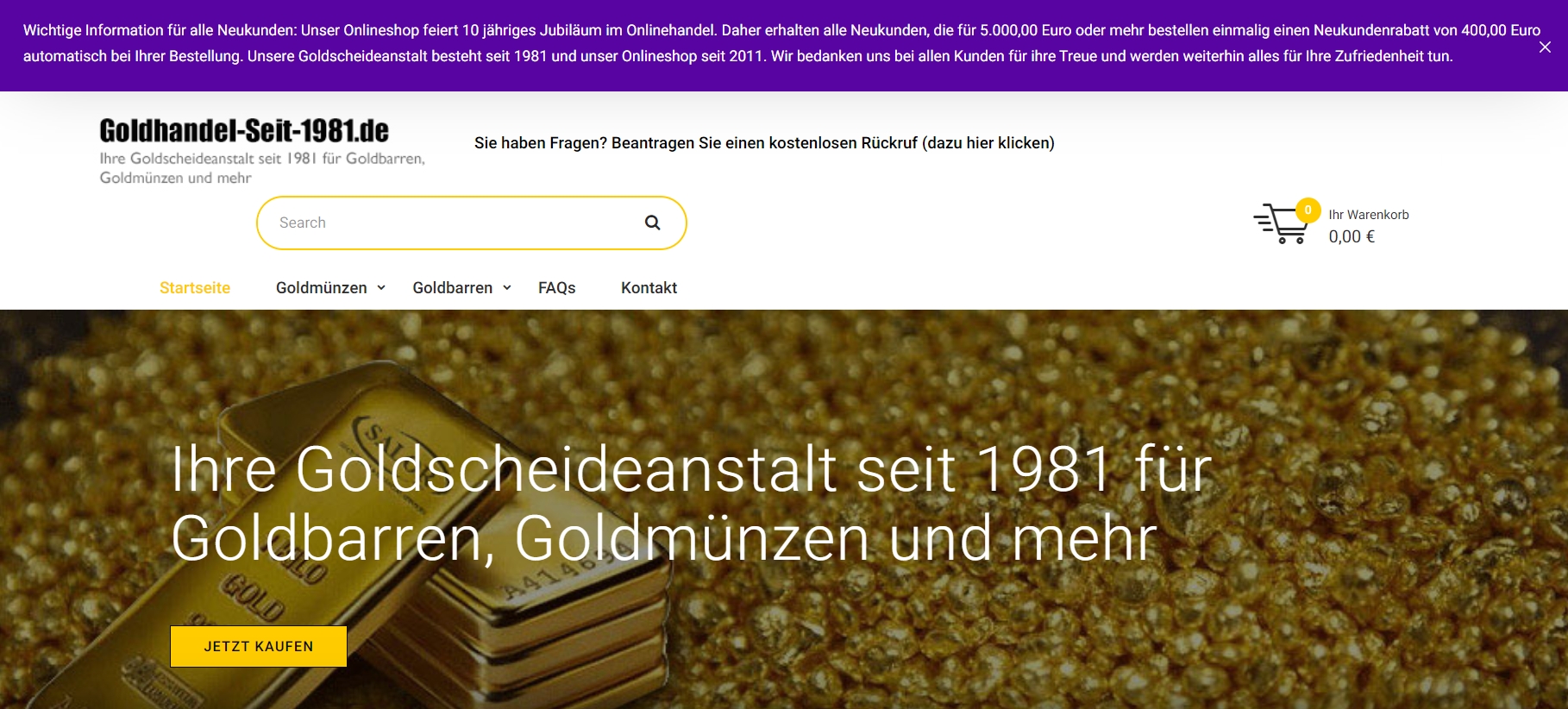Image resolution: width=1568 pixels, height=709 pixels.
Task: Open the Goldmünzen menu
Action: 322,288
